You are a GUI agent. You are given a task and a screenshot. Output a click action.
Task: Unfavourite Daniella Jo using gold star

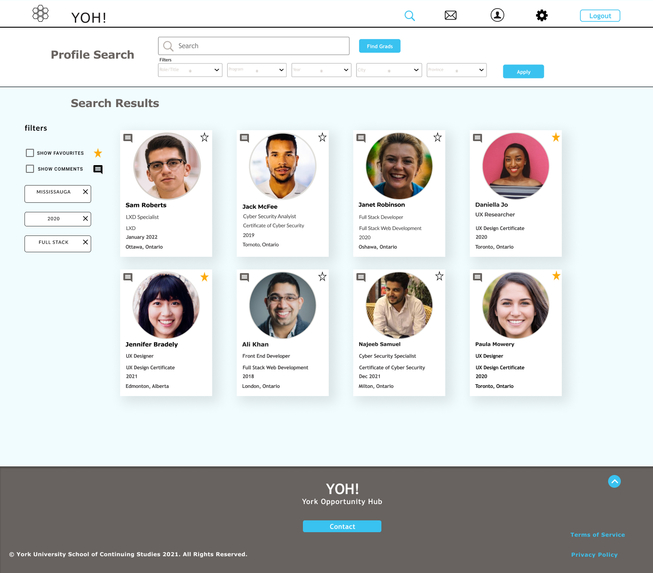(556, 137)
